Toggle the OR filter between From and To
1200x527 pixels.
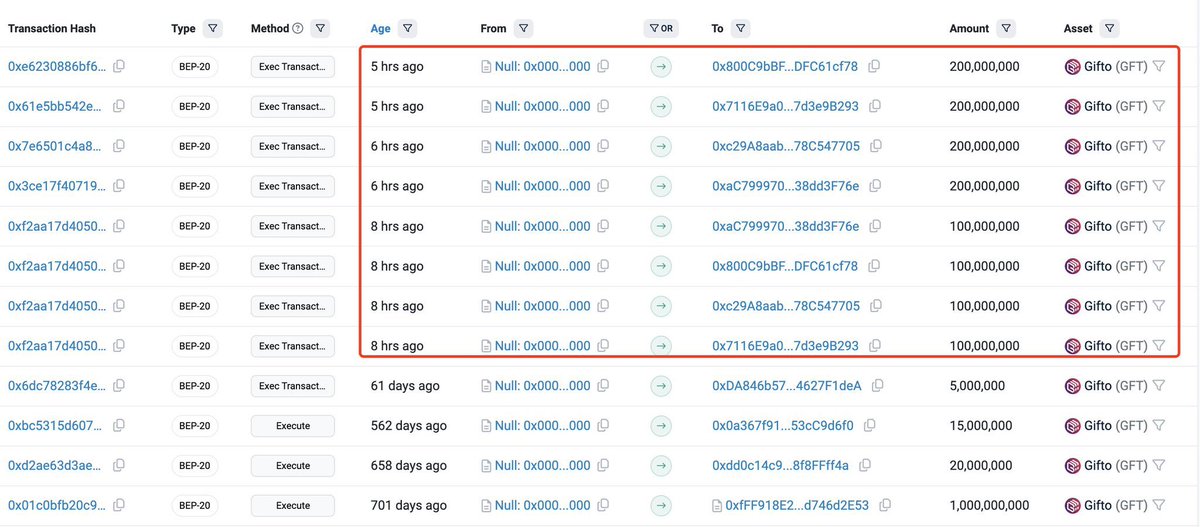pos(660,29)
